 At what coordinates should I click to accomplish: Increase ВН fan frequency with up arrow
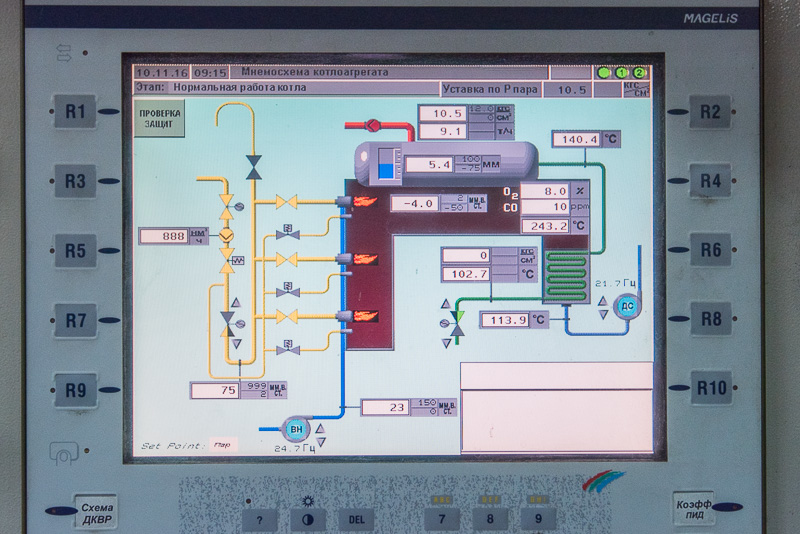320,428
